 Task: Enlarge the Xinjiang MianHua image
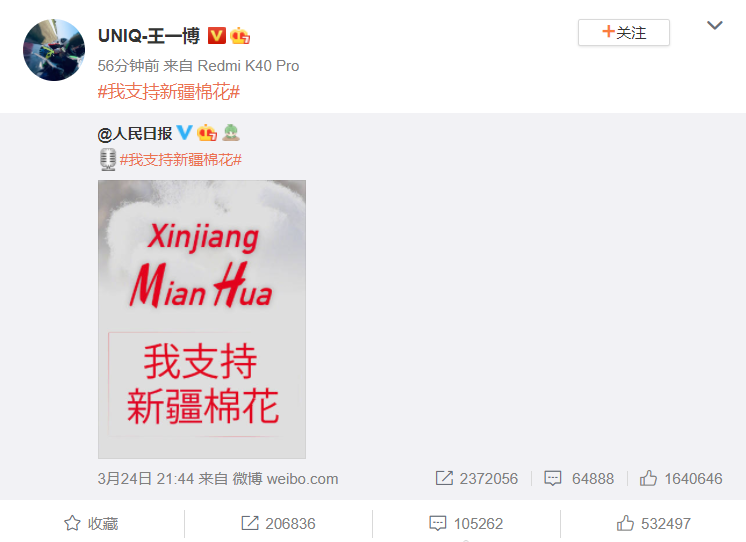coord(202,319)
